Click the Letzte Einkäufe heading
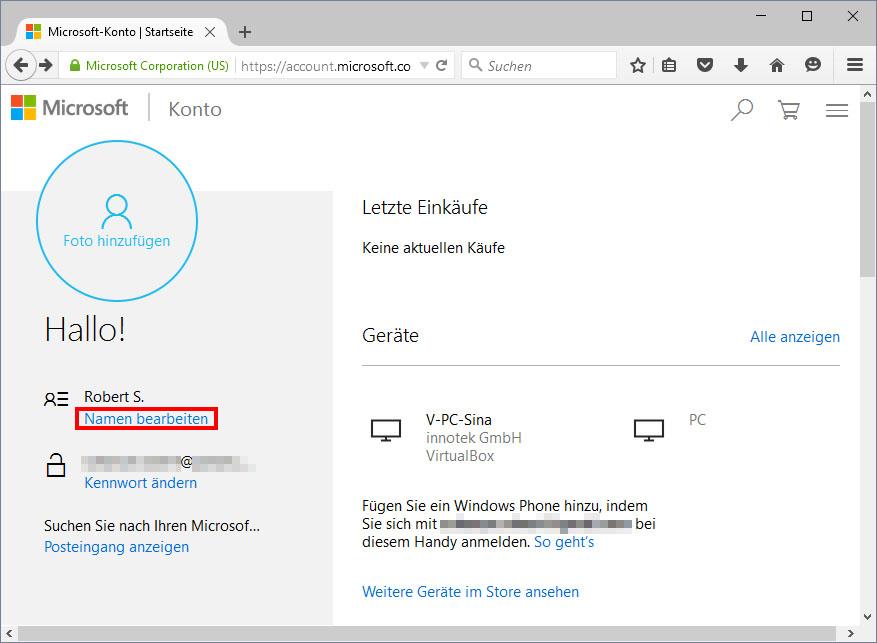Image resolution: width=877 pixels, height=643 pixels. [425, 207]
